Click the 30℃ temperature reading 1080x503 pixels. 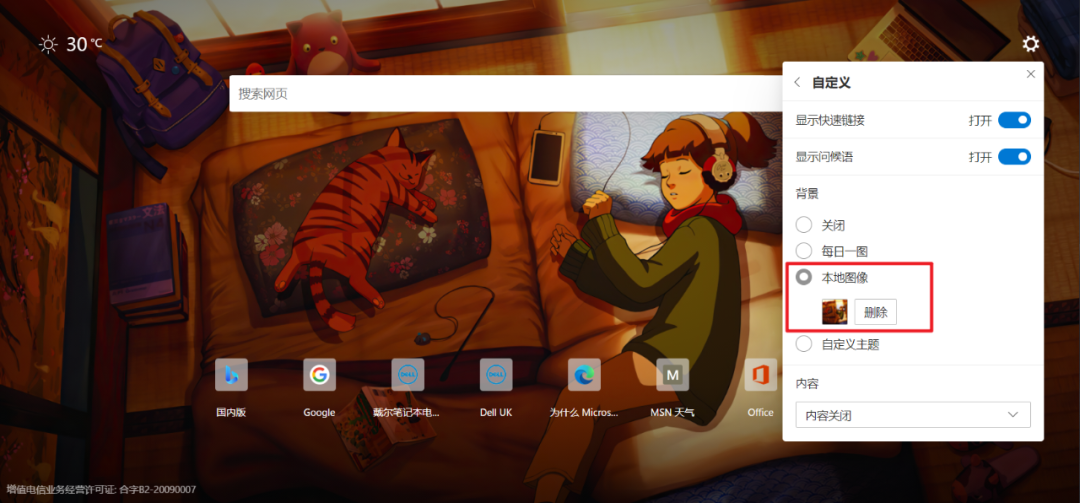84,45
